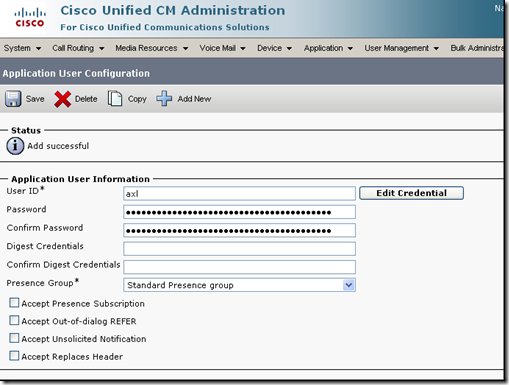Image resolution: width=509 pixels, height=385 pixels.
Task: Toggle Accept Unsolicited Notification checkbox
Action: (14, 338)
